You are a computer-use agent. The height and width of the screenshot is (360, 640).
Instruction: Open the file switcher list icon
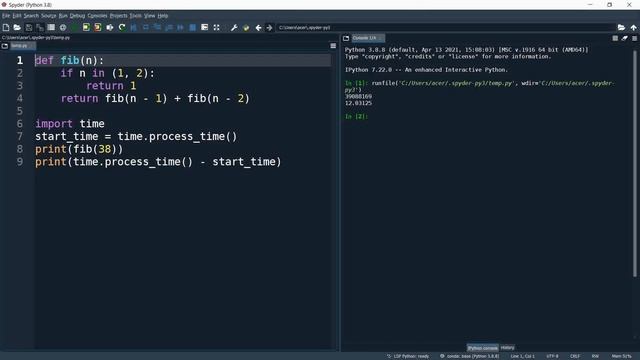tap(51, 27)
